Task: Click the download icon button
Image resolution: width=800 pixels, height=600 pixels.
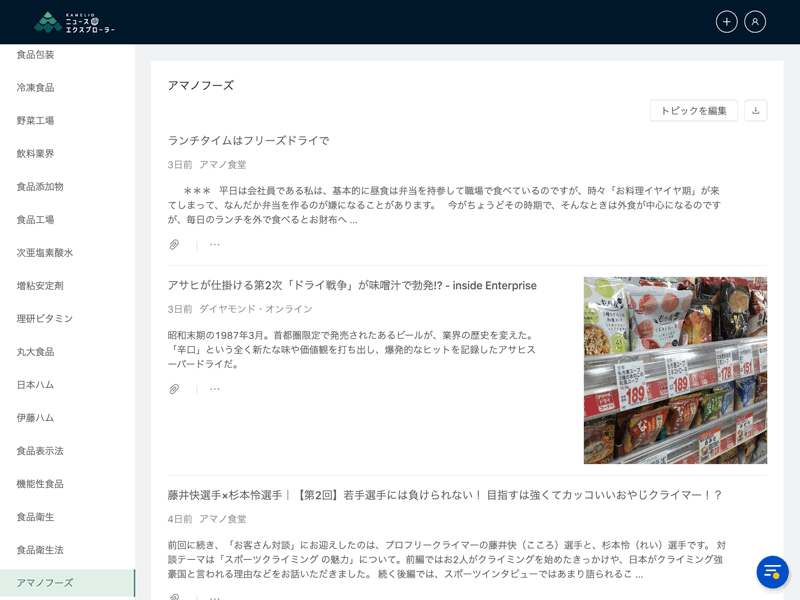Action: (756, 111)
